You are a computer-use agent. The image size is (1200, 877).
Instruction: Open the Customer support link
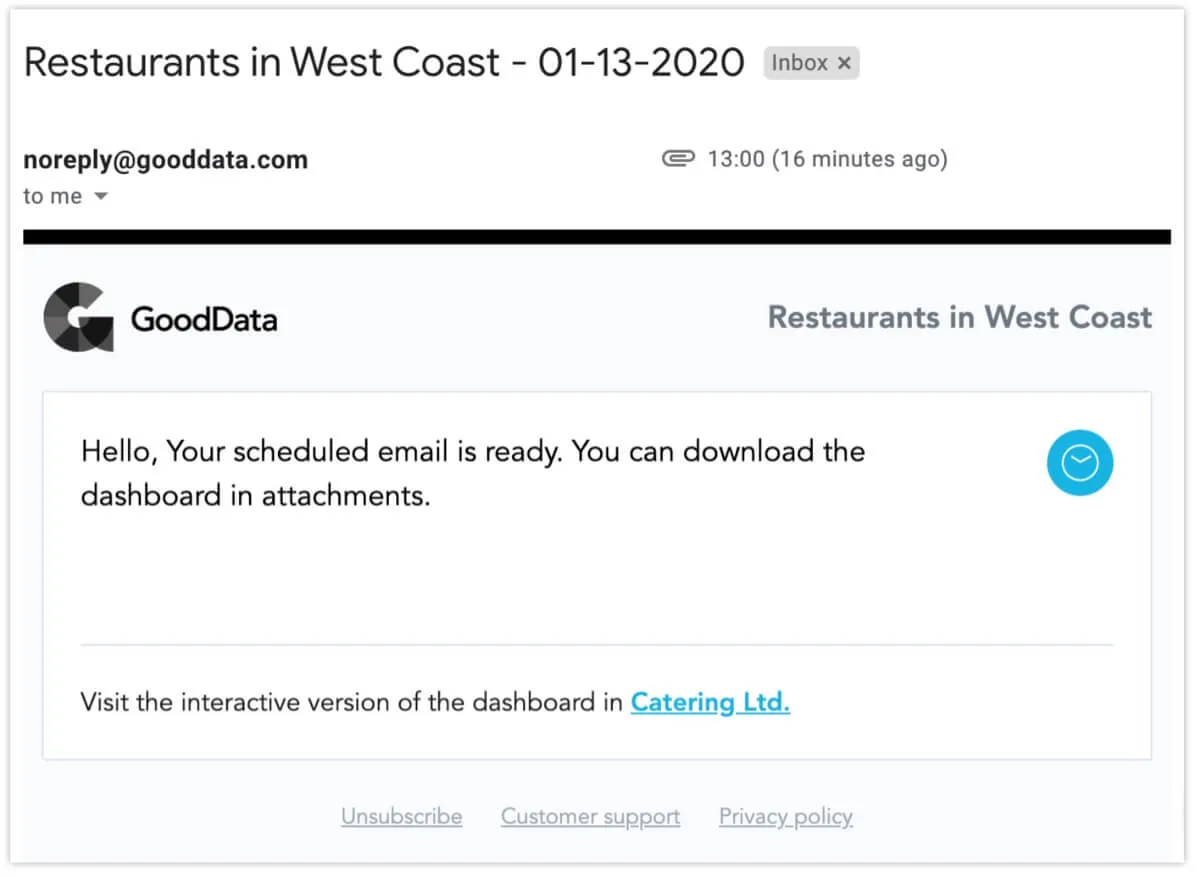pos(590,817)
